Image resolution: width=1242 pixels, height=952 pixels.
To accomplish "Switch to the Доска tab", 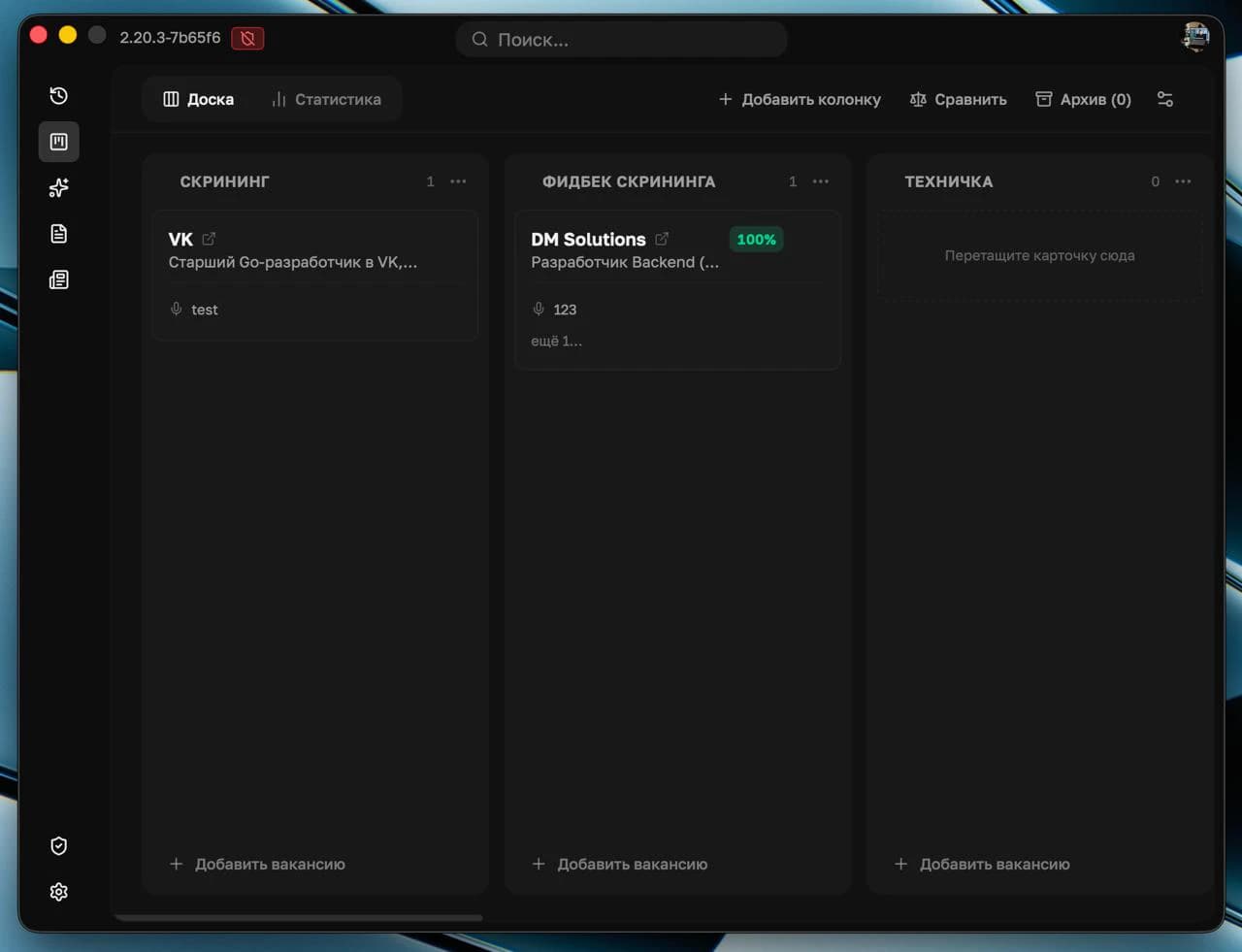I will (x=199, y=99).
